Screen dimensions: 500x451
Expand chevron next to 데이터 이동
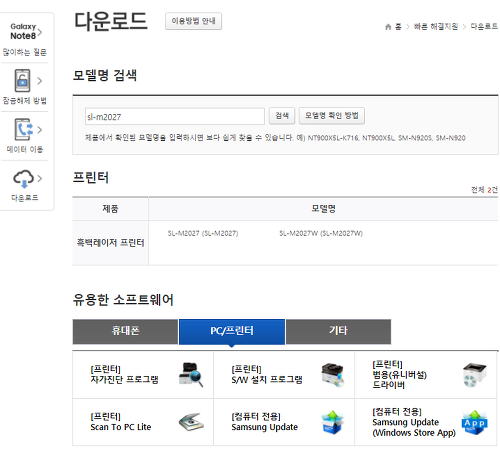(x=40, y=130)
